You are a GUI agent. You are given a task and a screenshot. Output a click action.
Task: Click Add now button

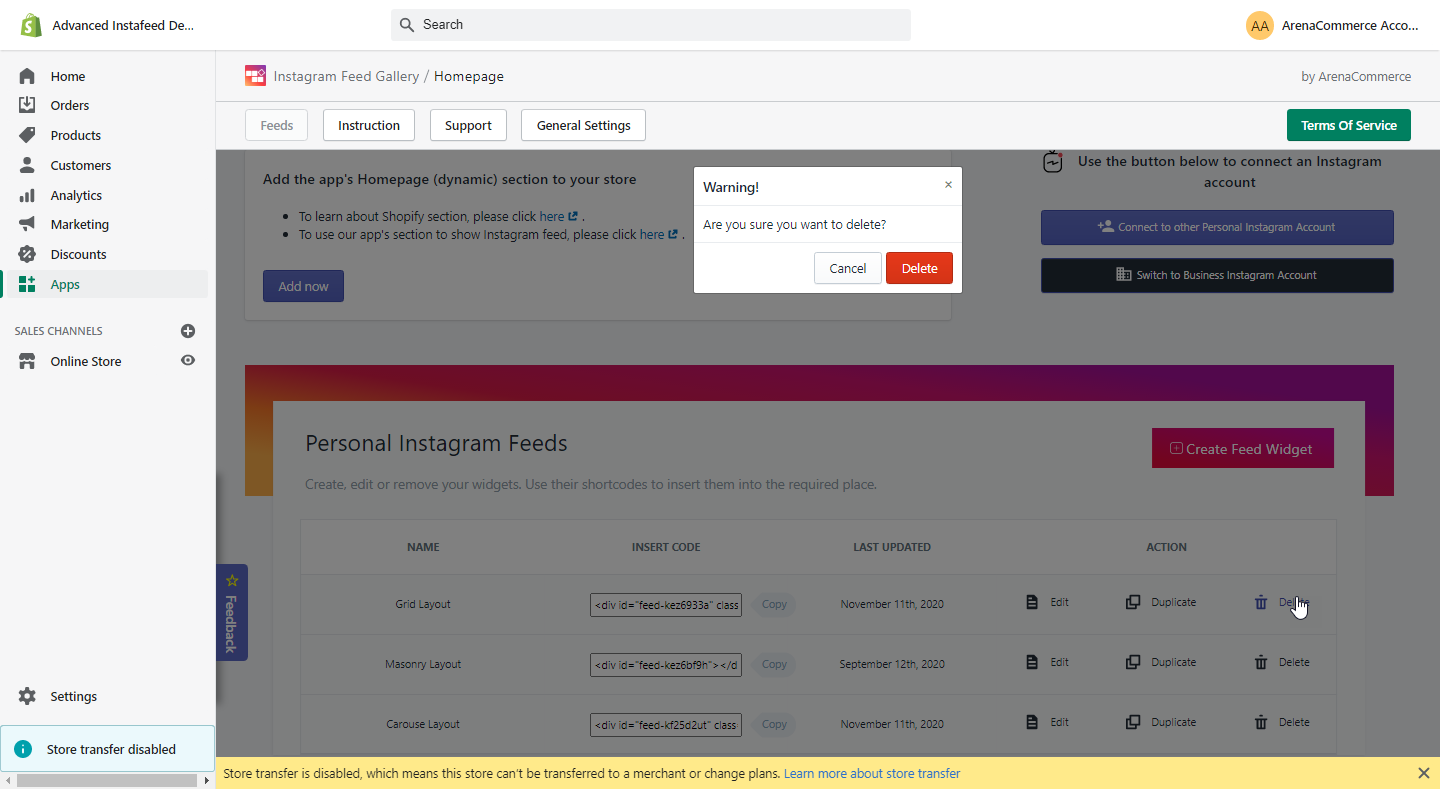tap(303, 286)
